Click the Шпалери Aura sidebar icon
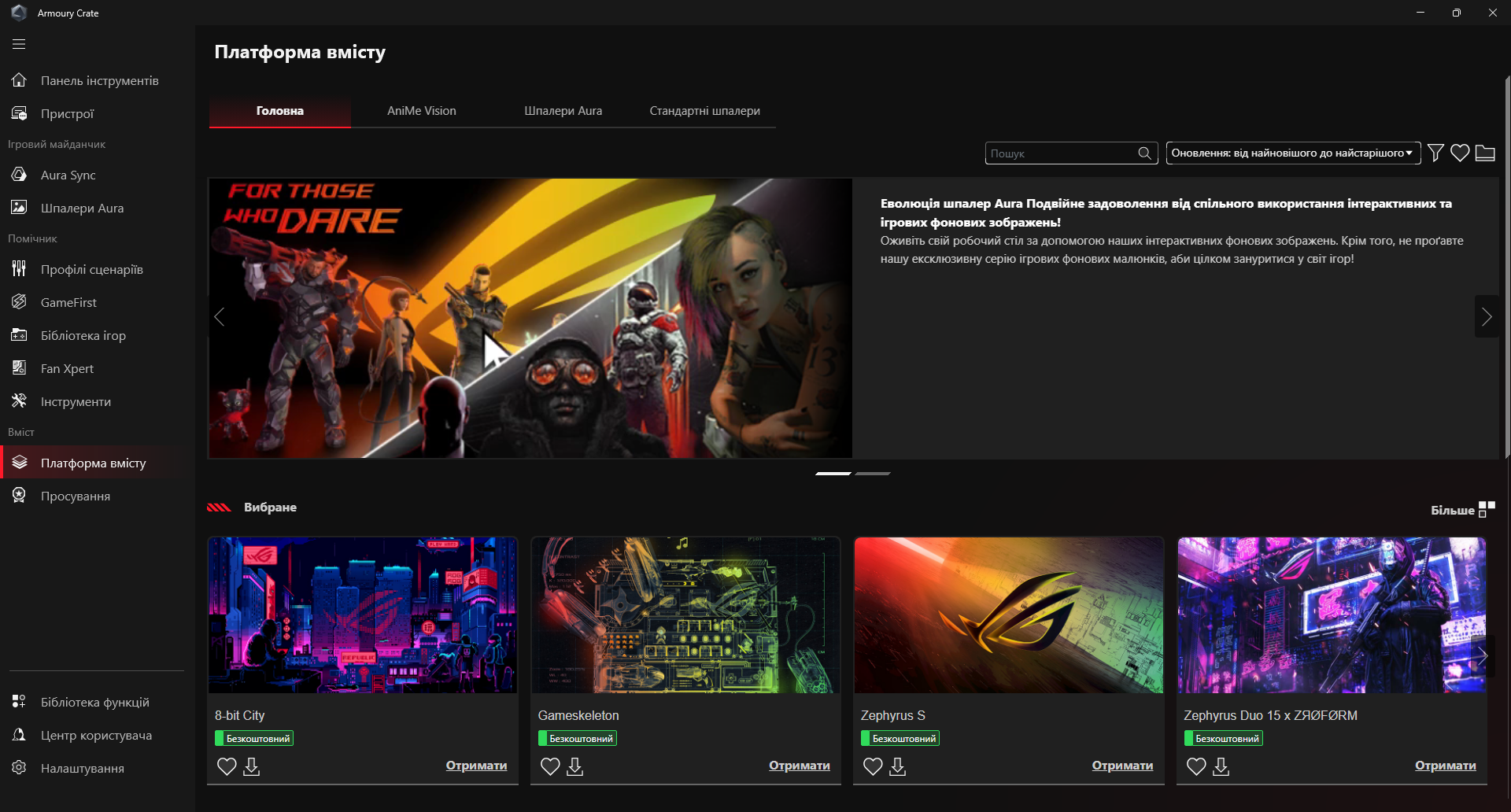This screenshot has width=1511, height=812. click(x=19, y=208)
